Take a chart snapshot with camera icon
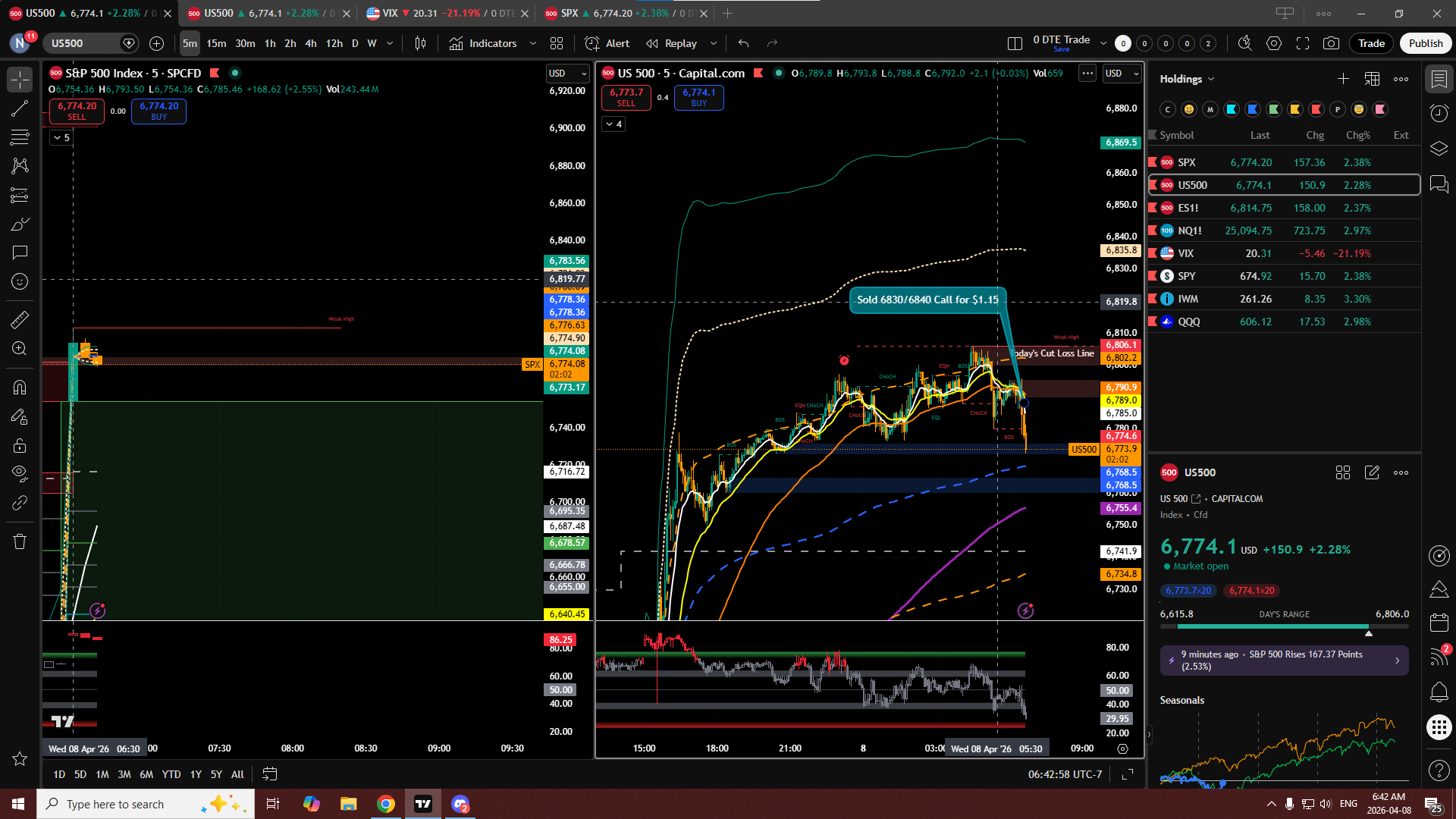 pyautogui.click(x=1331, y=43)
